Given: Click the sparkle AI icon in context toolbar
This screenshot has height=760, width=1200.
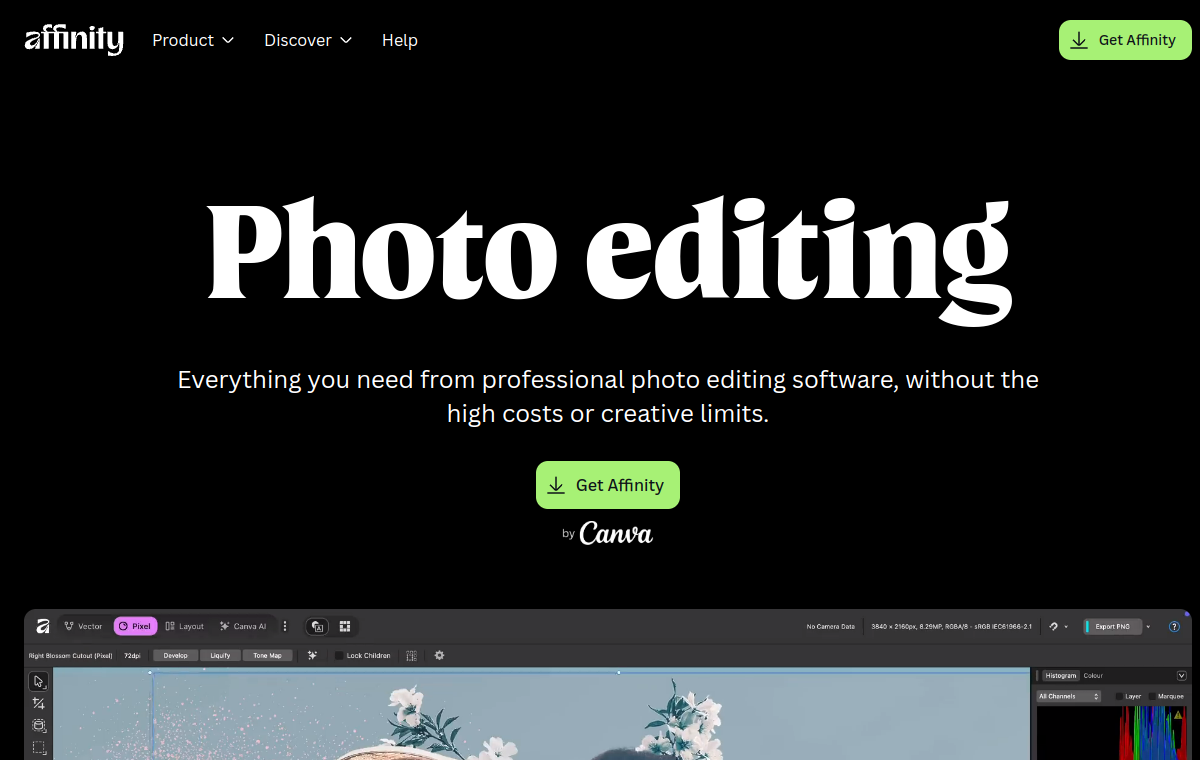Looking at the screenshot, I should coord(313,656).
